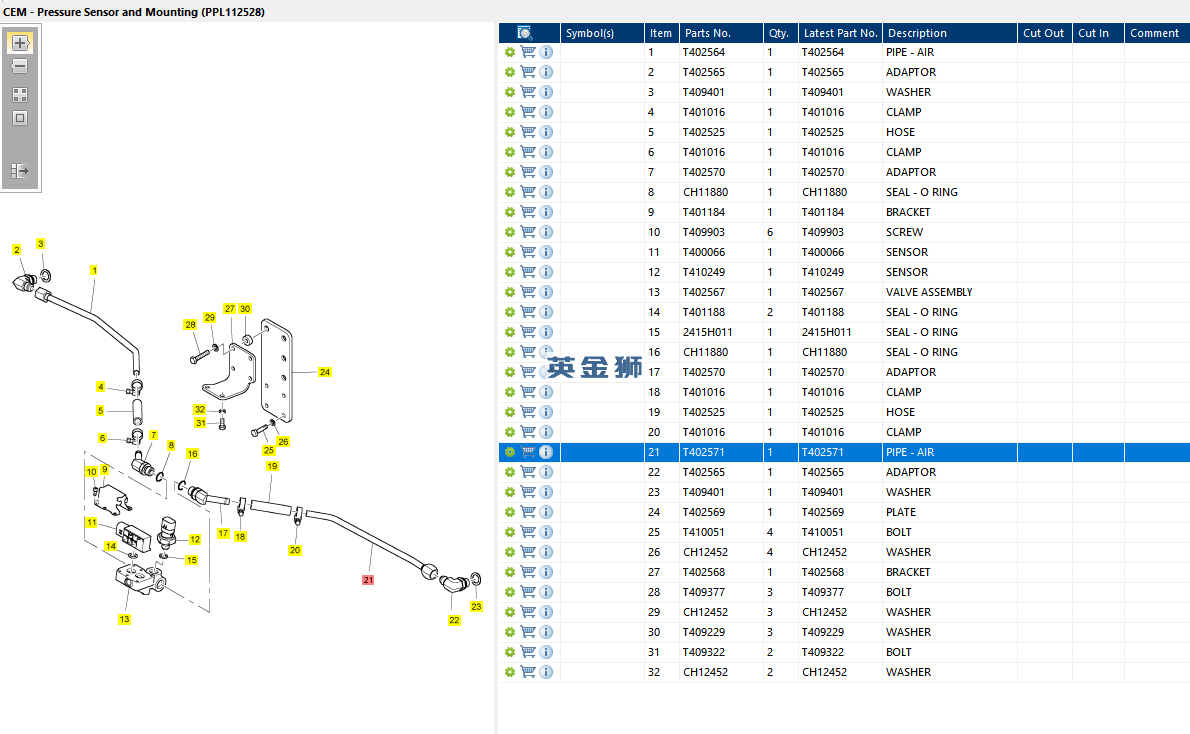Add item 24 PLATE to cart
Viewport: 1190px width, 734px height.
[528, 512]
